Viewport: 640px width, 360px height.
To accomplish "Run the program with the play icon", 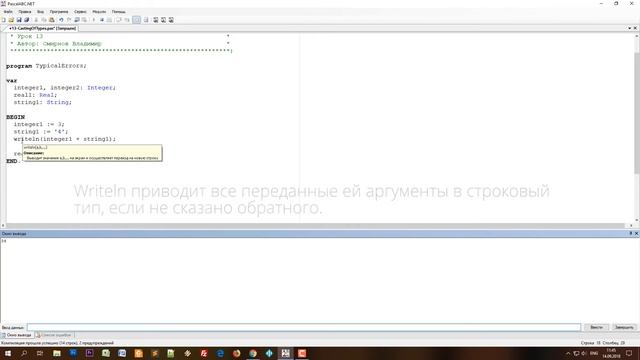I will 93,20.
